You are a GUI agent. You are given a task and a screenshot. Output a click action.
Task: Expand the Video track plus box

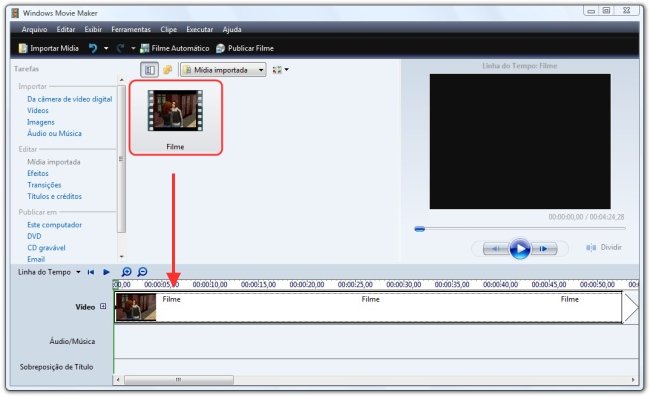point(103,306)
